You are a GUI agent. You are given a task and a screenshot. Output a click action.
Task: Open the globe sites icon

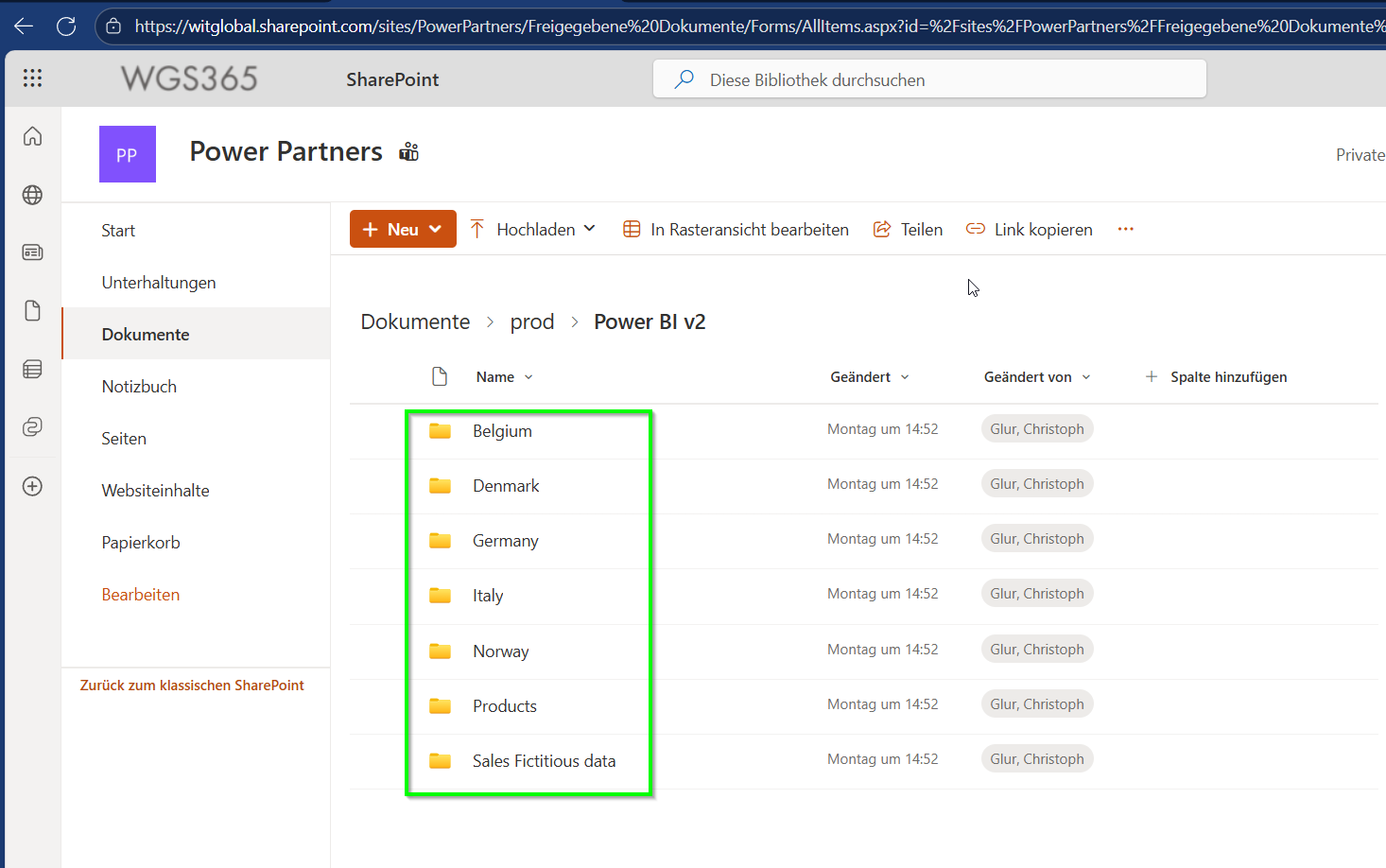pyautogui.click(x=32, y=195)
